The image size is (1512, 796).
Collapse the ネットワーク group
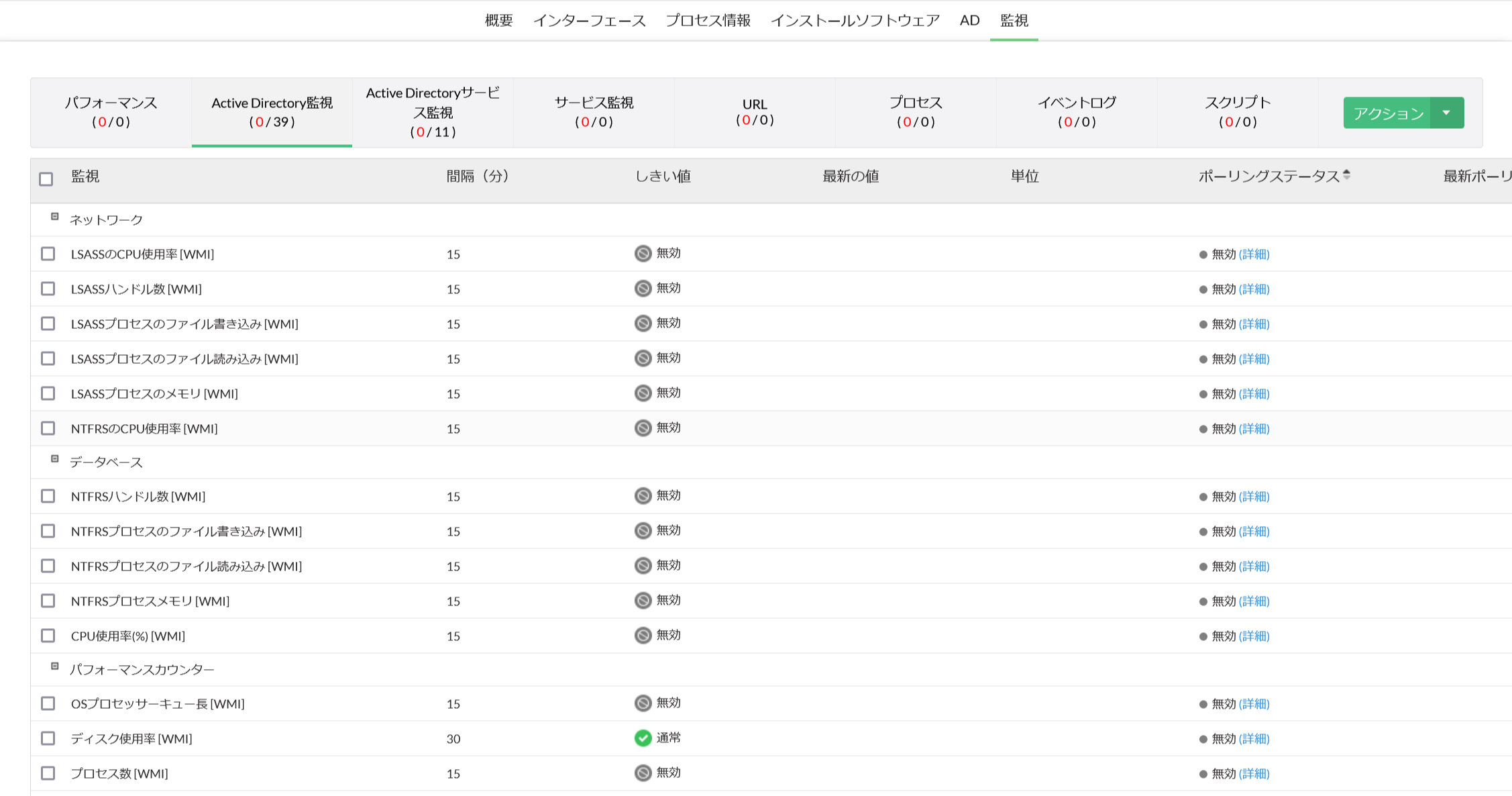[55, 217]
